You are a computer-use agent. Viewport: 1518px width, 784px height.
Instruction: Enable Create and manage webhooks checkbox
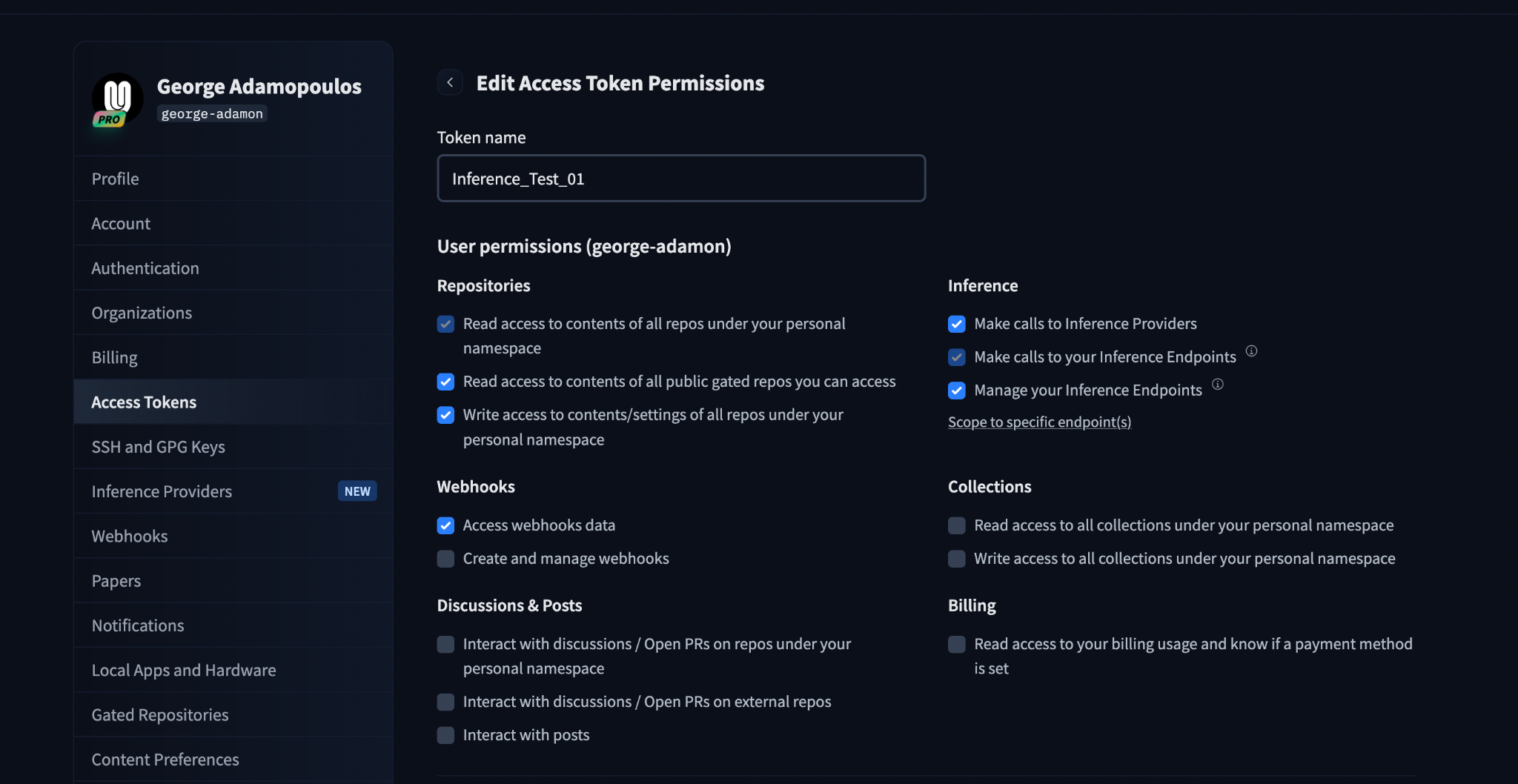[445, 559]
